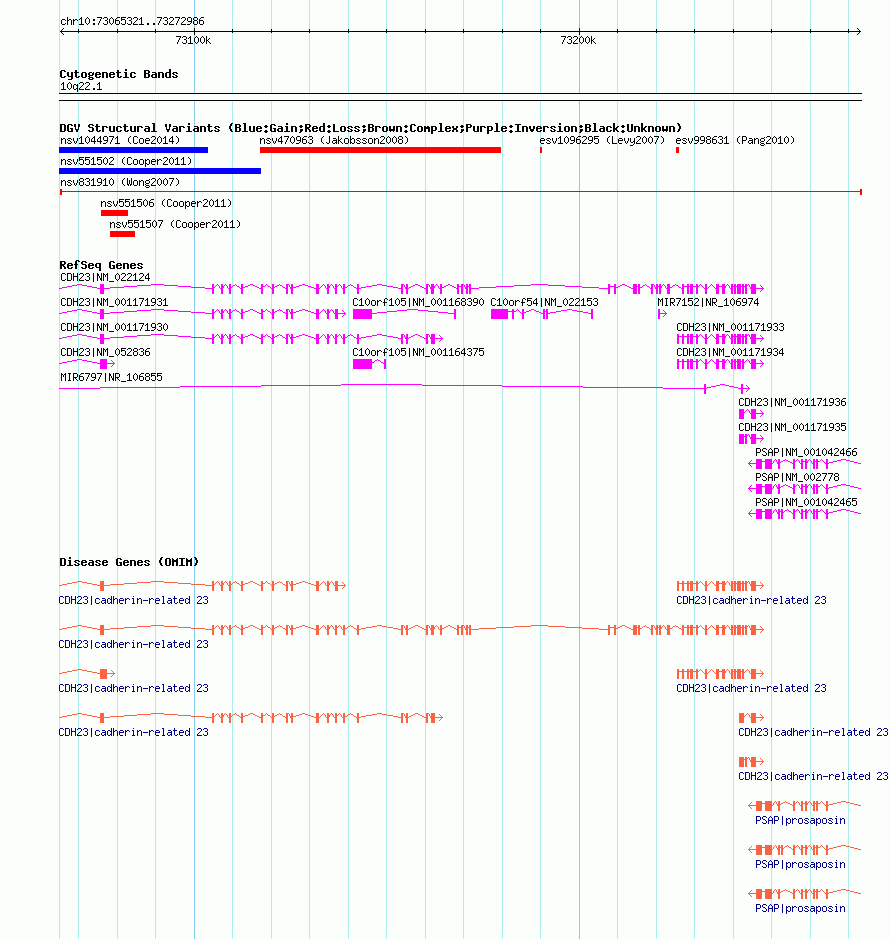This screenshot has height=939, width=890.
Task: Select CDH23|NM_001171935 transcript label
Action: tap(792, 428)
